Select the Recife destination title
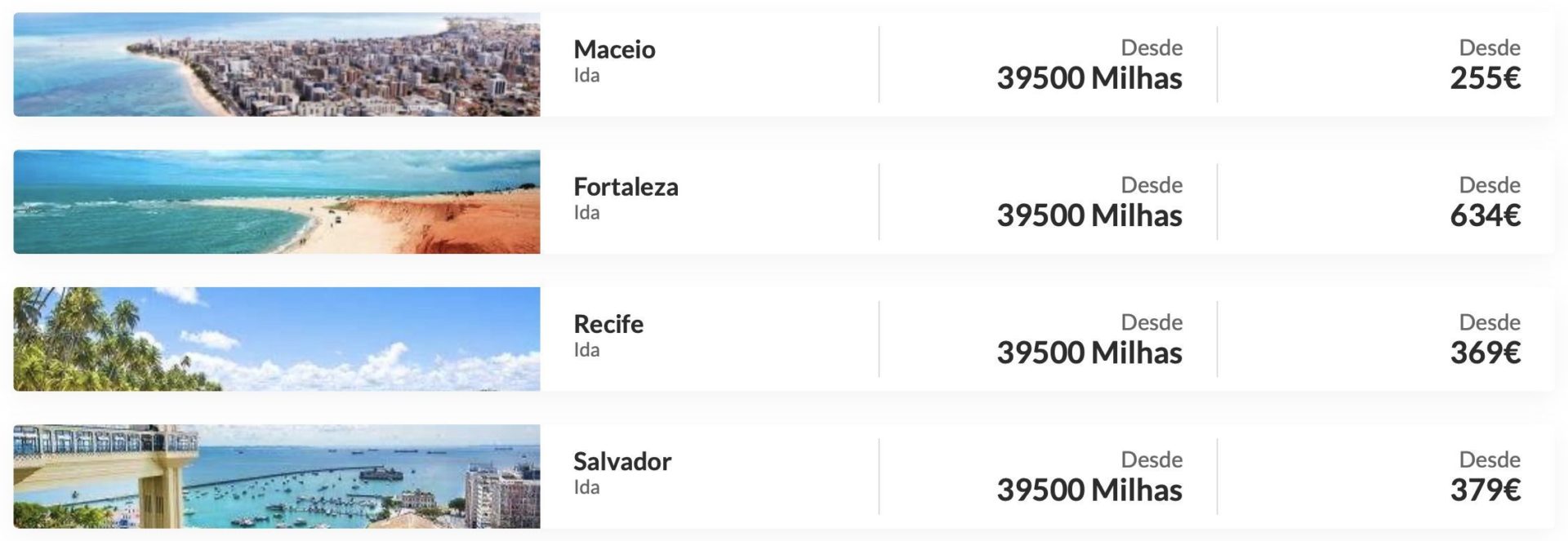The height and width of the screenshot is (541, 1568). [608, 324]
